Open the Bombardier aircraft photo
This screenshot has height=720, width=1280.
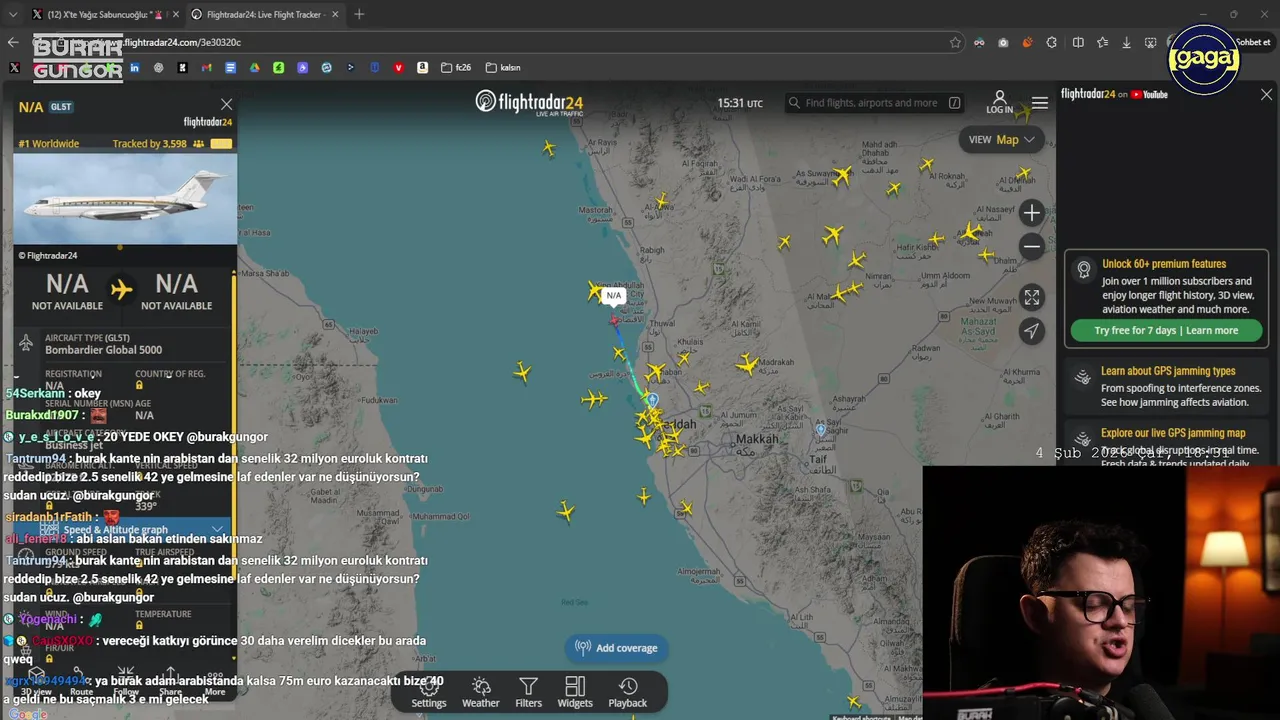tap(125, 199)
